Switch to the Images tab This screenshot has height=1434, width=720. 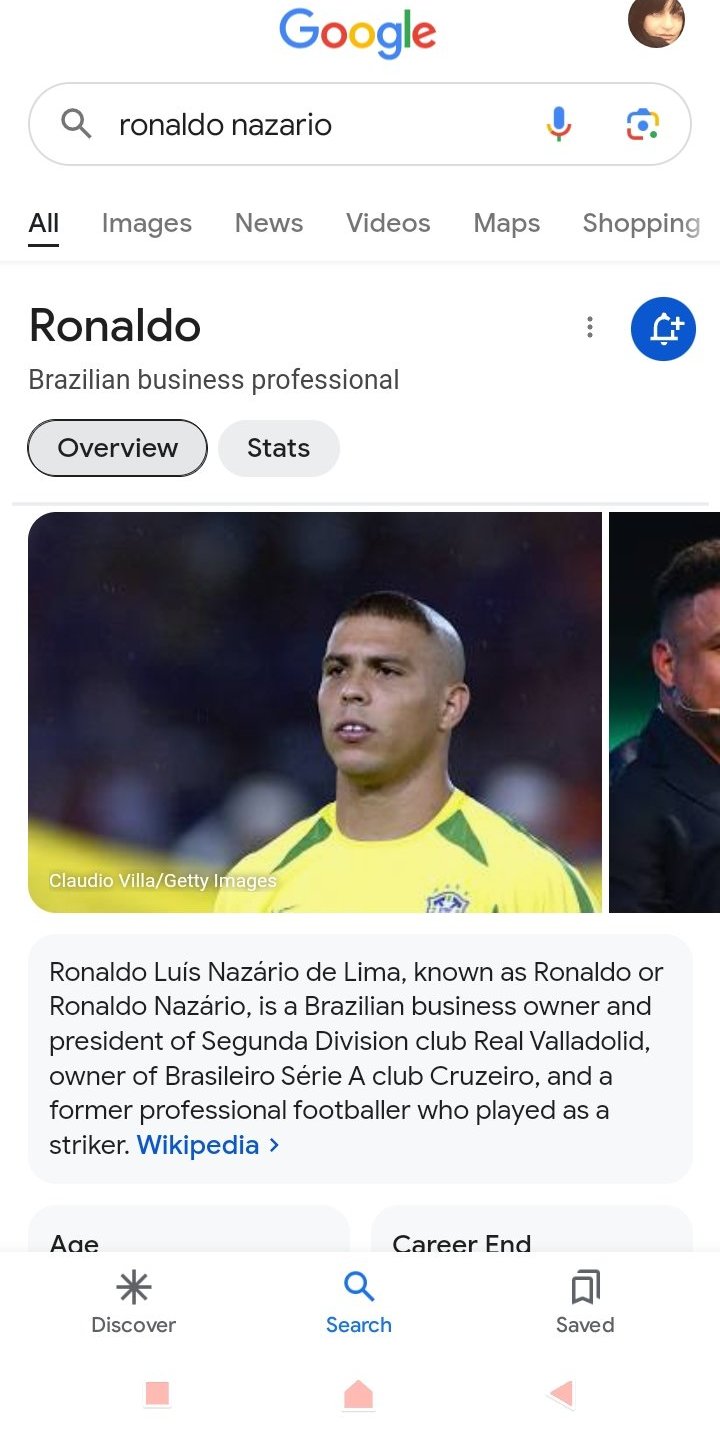coord(147,223)
